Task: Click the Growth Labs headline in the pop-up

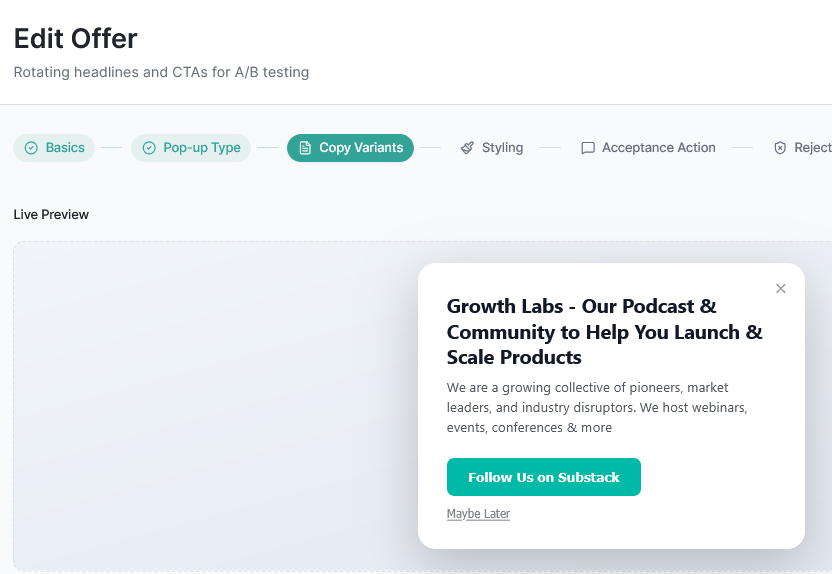Action: (604, 332)
